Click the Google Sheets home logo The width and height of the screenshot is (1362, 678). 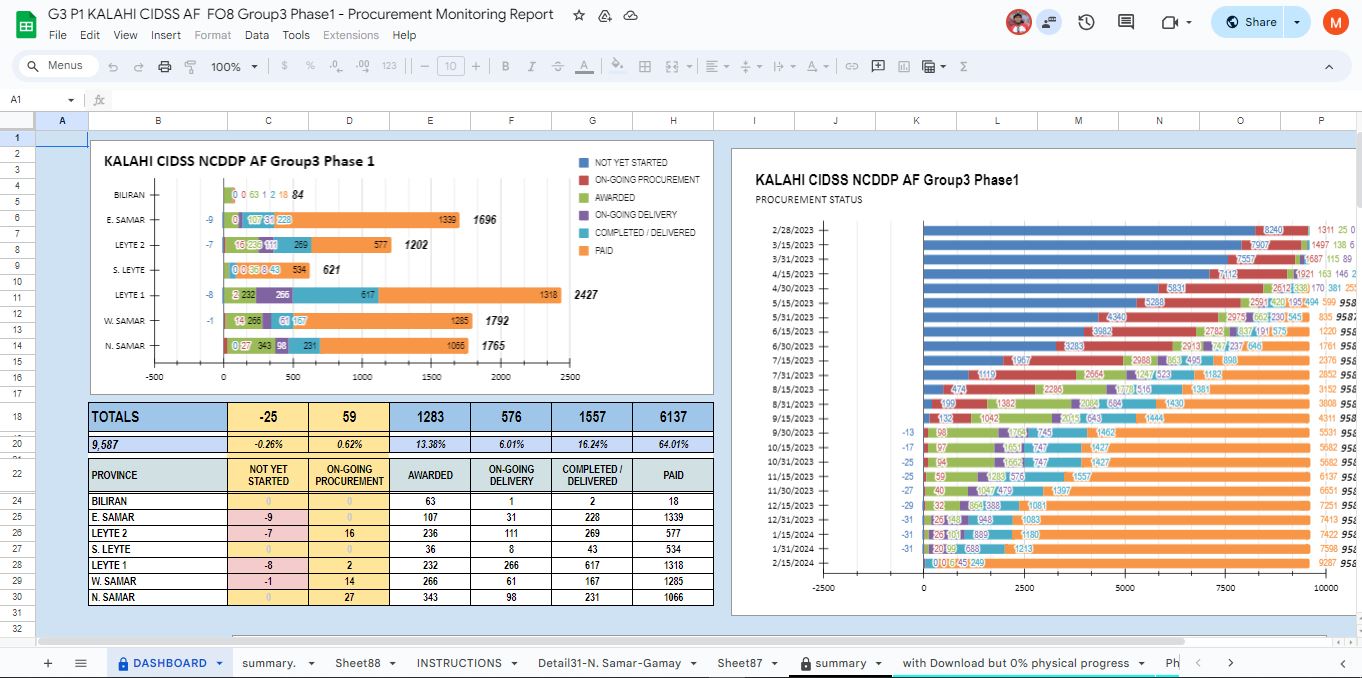[x=25, y=23]
